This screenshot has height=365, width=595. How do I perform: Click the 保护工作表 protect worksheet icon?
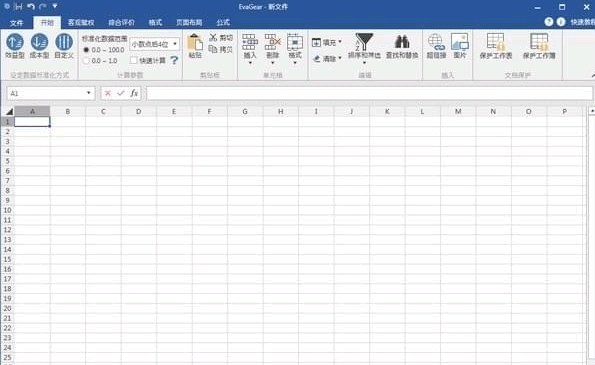pyautogui.click(x=496, y=42)
